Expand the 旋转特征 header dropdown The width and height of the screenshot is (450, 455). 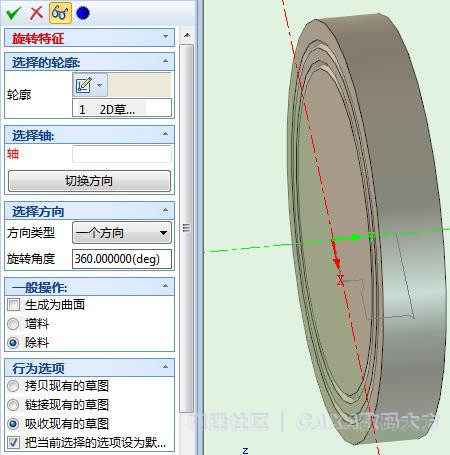[x=166, y=36]
